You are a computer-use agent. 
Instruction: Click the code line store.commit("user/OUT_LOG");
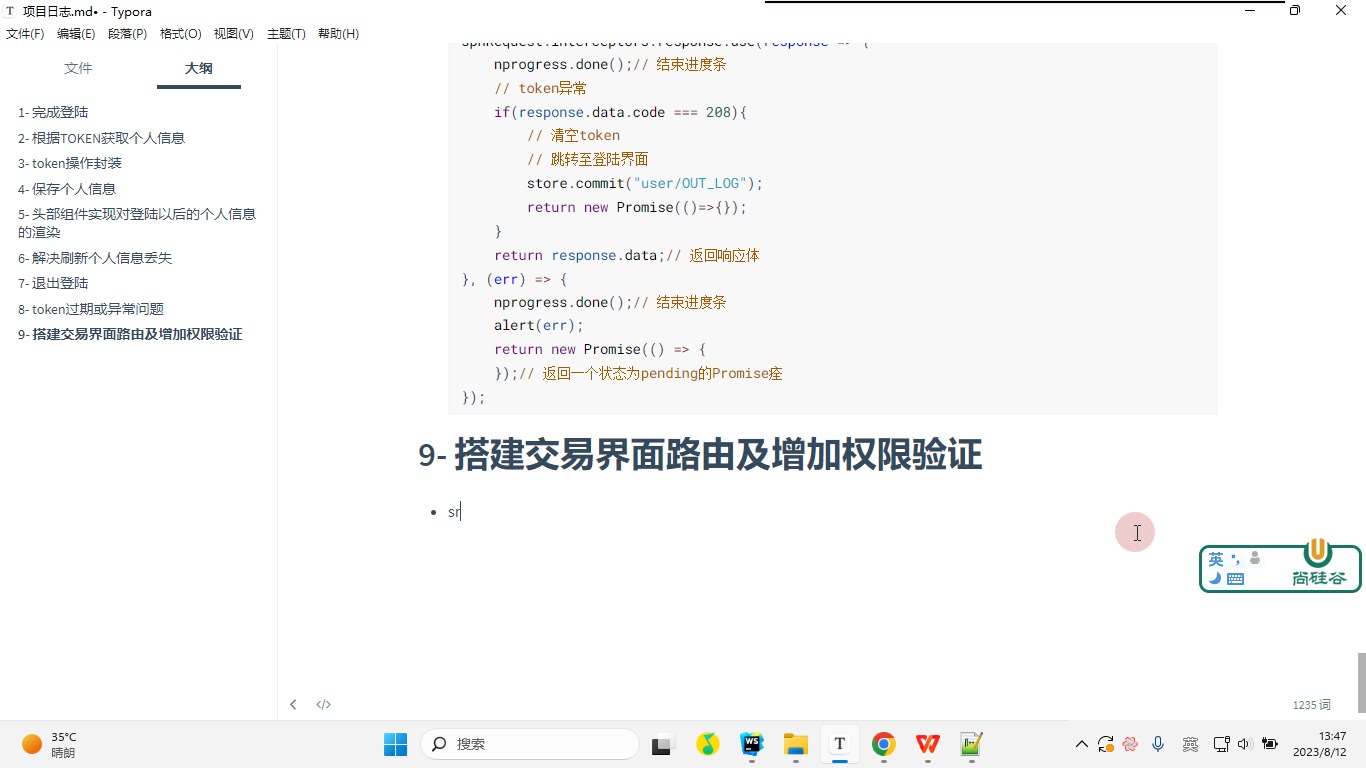pos(645,183)
